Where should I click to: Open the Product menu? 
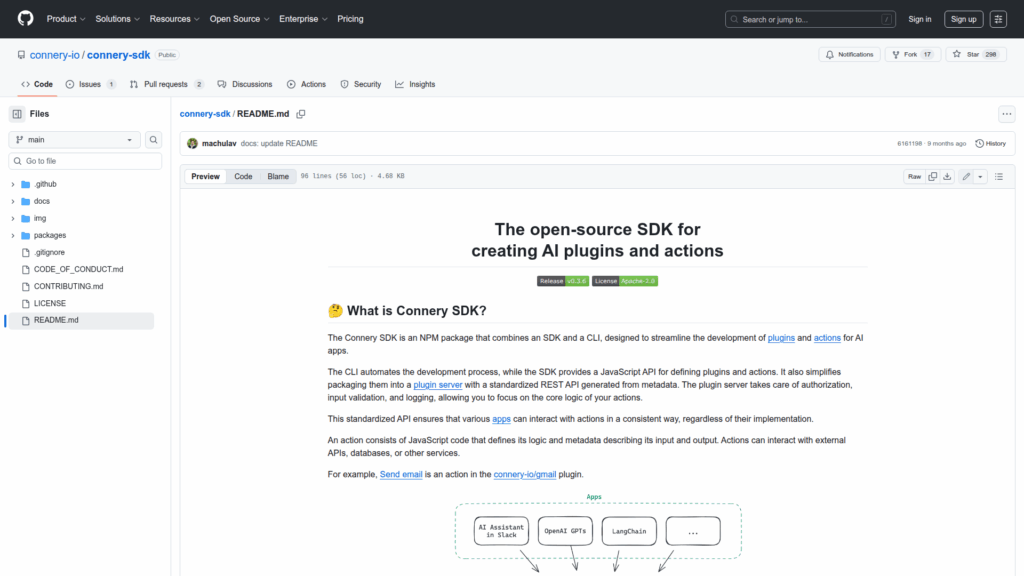click(x=66, y=19)
